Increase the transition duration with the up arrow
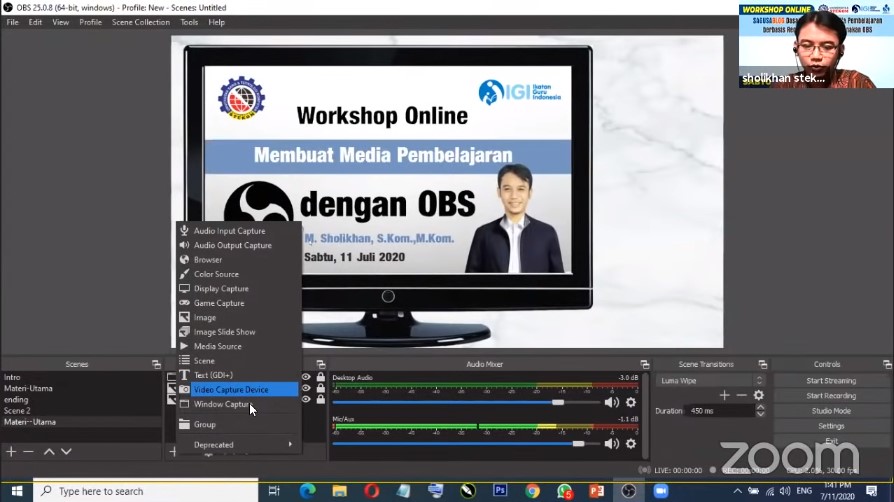 pyautogui.click(x=760, y=407)
